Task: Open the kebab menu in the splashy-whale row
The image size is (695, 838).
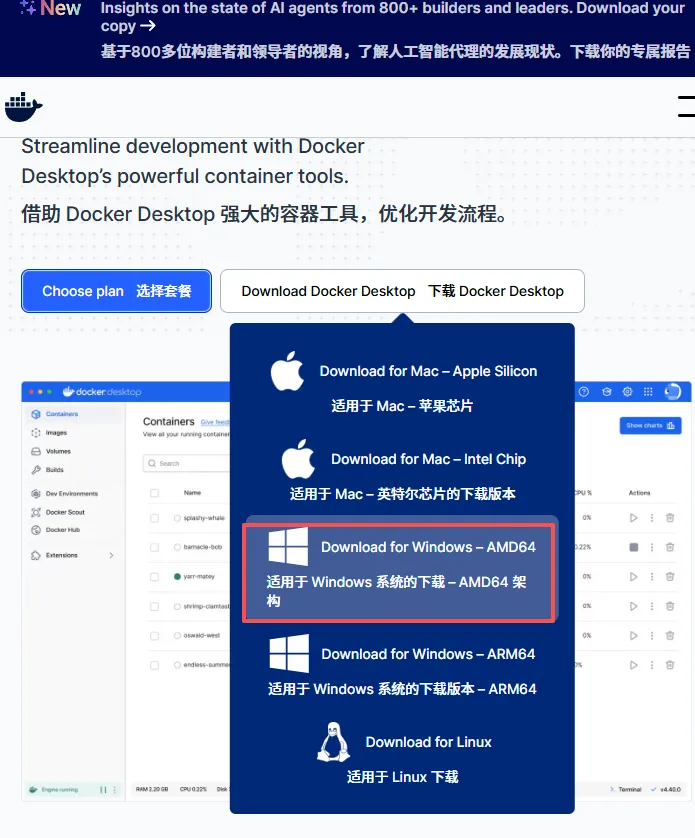Action: [652, 518]
